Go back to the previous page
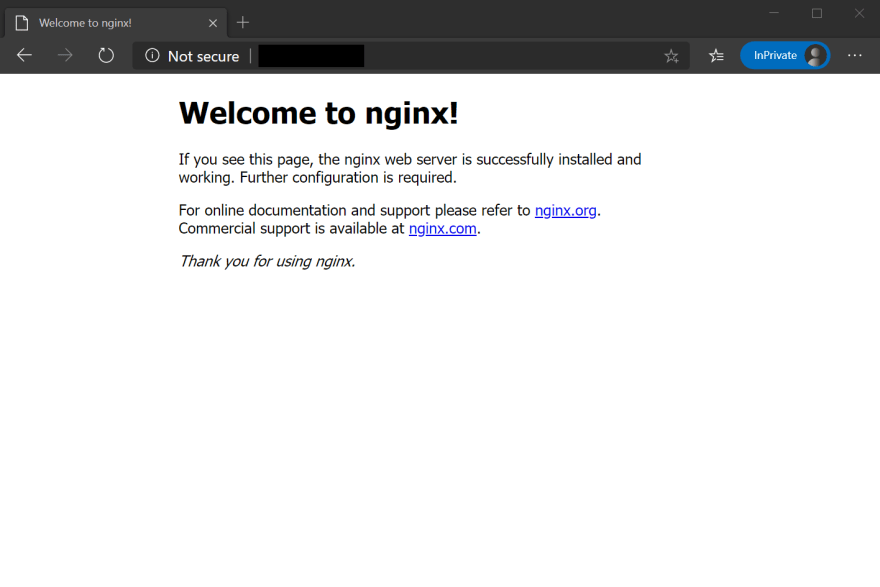Viewport: 880px width, 587px height. click(x=24, y=55)
